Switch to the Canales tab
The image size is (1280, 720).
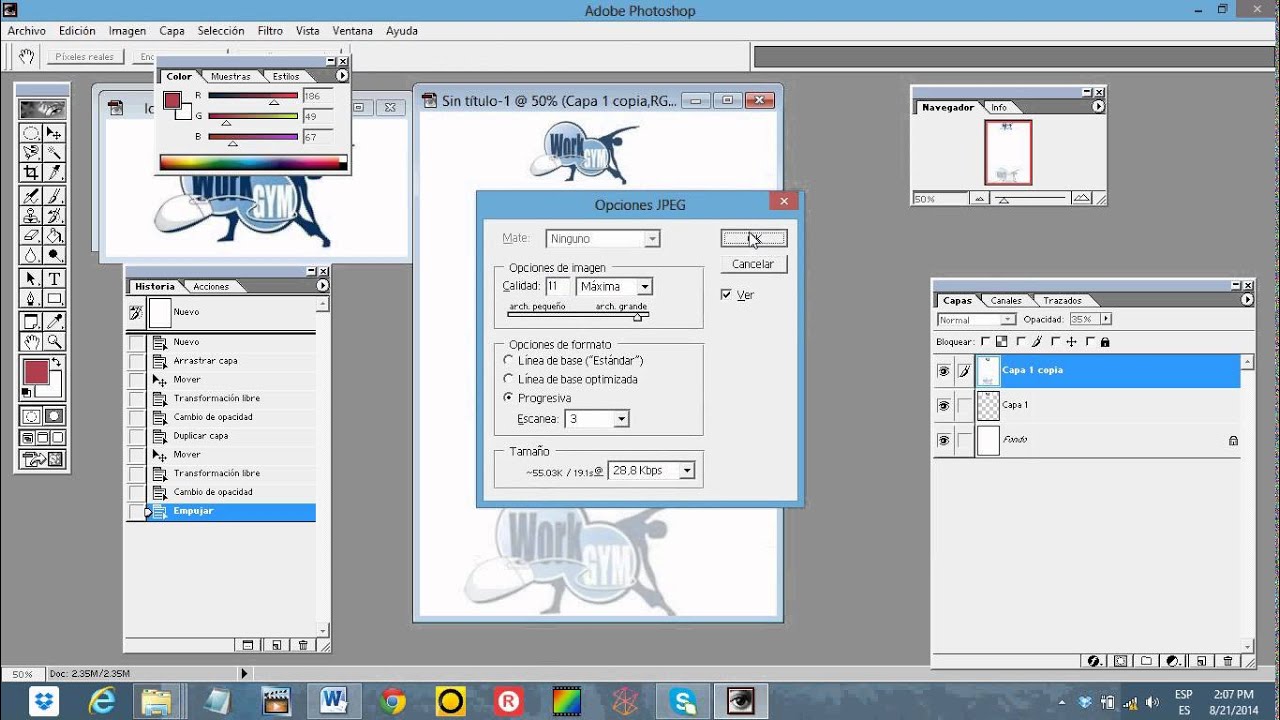click(1006, 300)
